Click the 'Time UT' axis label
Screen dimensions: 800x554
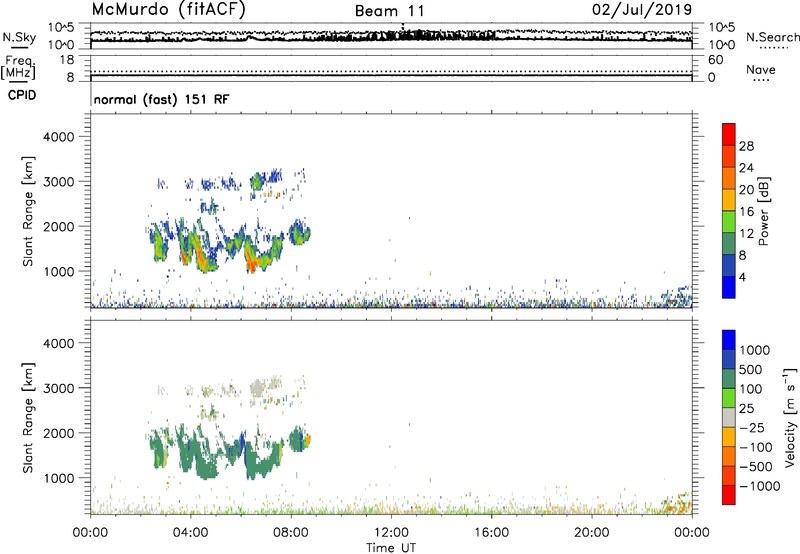[391, 548]
